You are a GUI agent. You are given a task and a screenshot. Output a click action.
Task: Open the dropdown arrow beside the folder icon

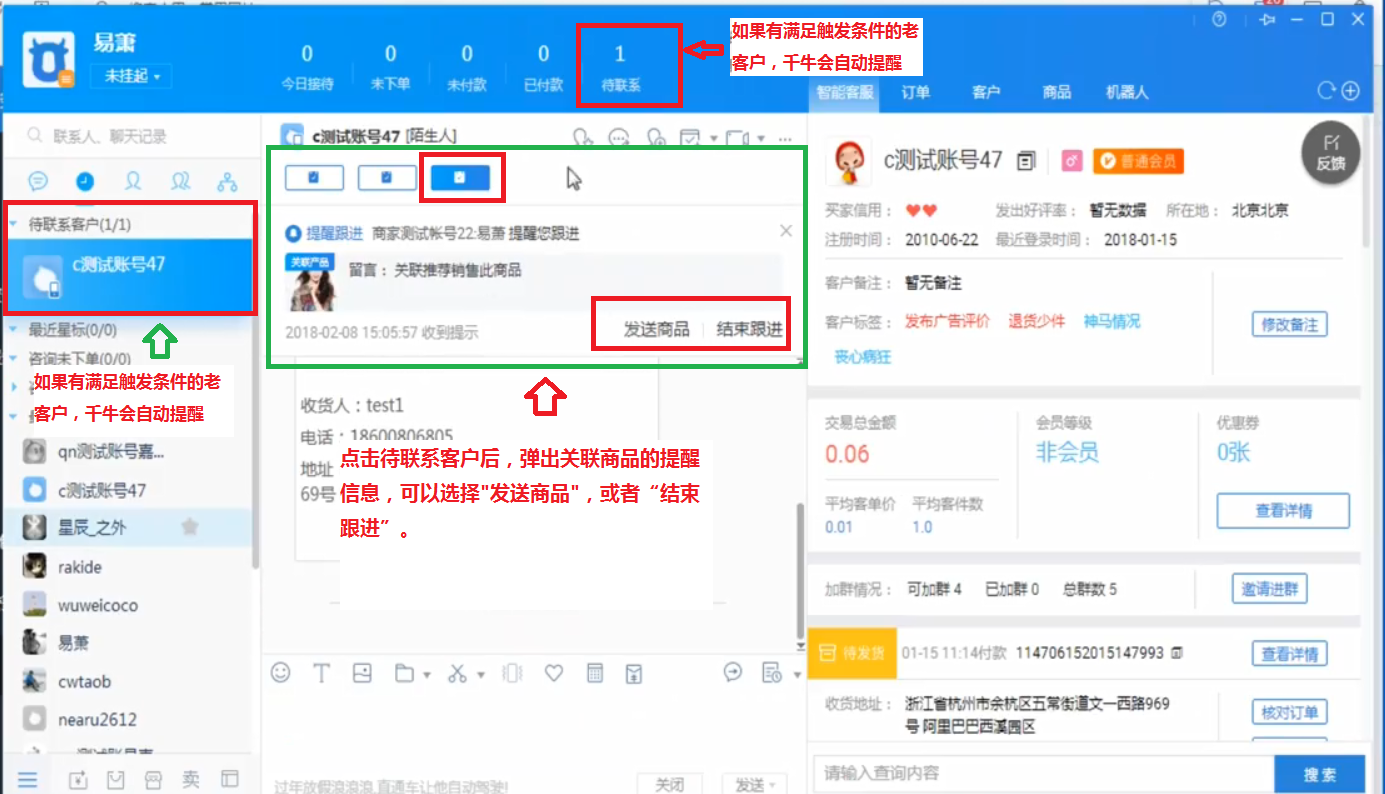[427, 675]
